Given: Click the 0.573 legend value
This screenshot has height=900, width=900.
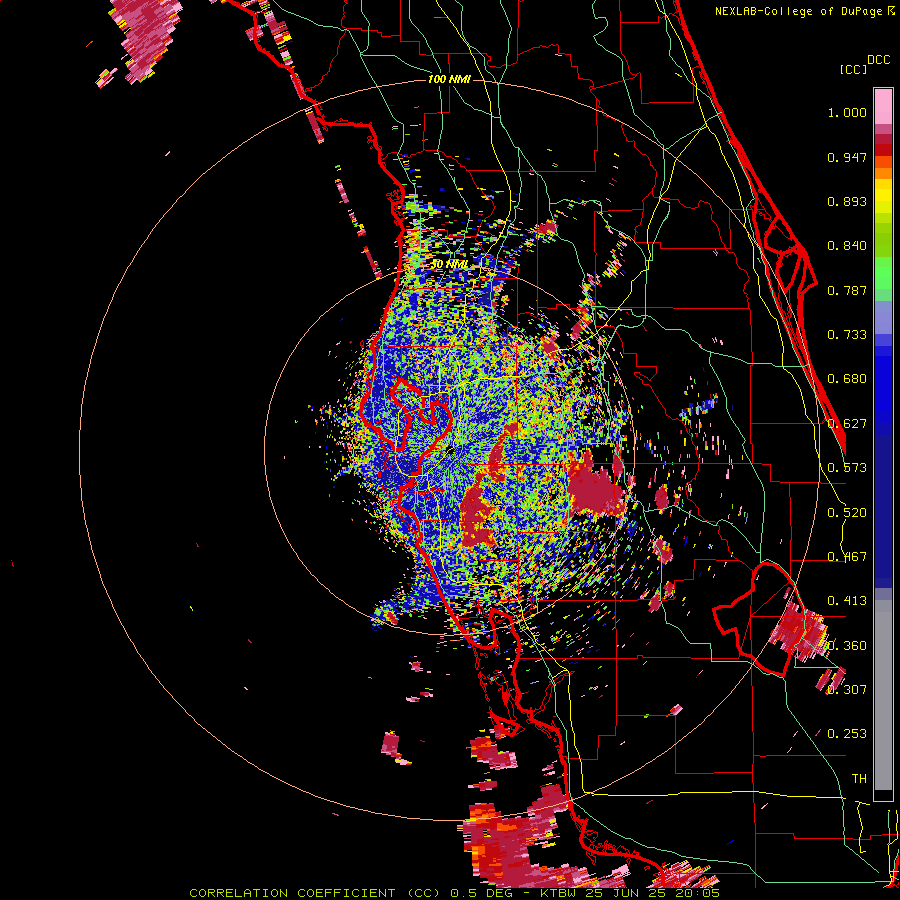Looking at the screenshot, I should [x=847, y=468].
